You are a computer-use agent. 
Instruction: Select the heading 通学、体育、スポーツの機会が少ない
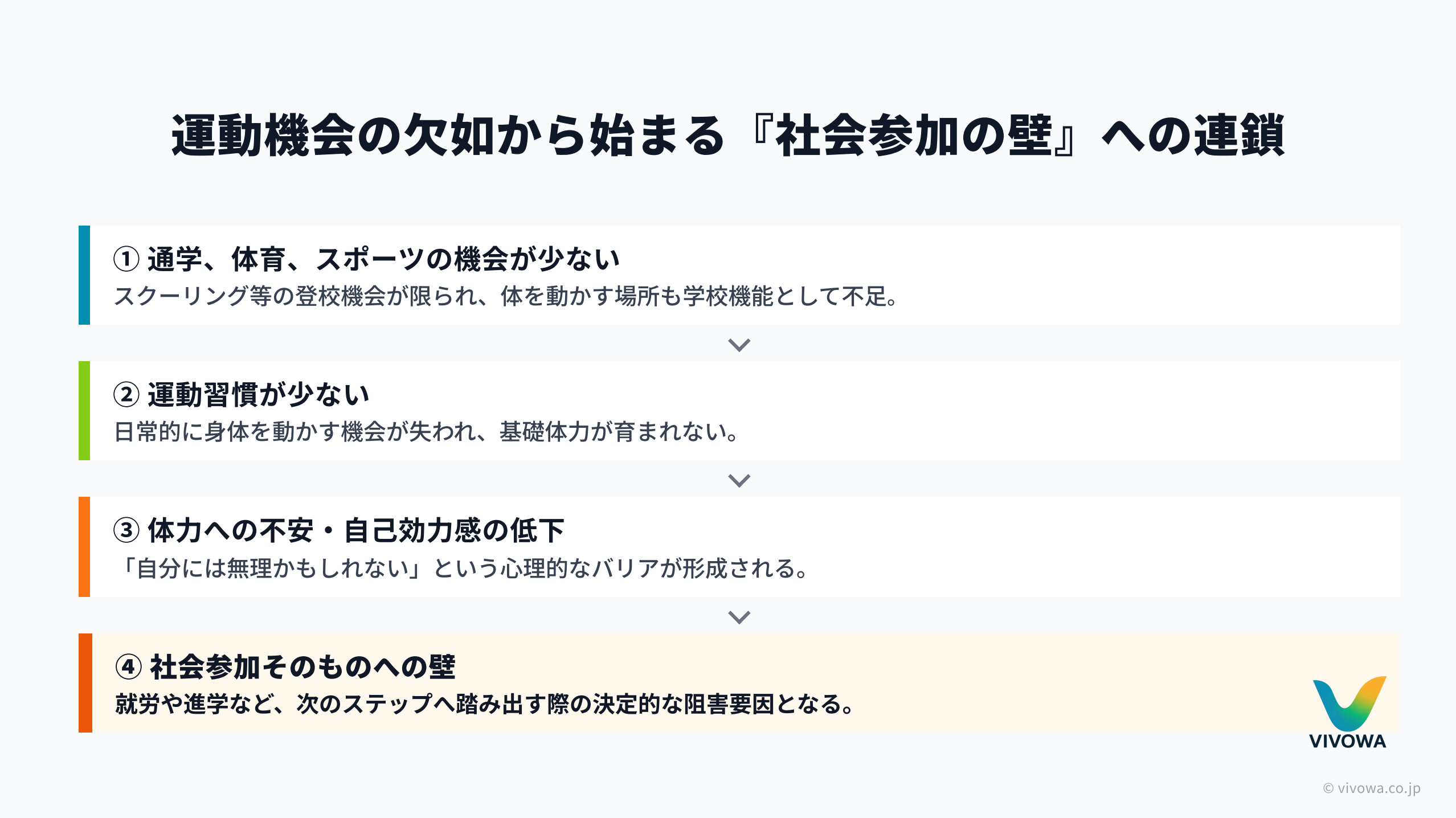383,259
